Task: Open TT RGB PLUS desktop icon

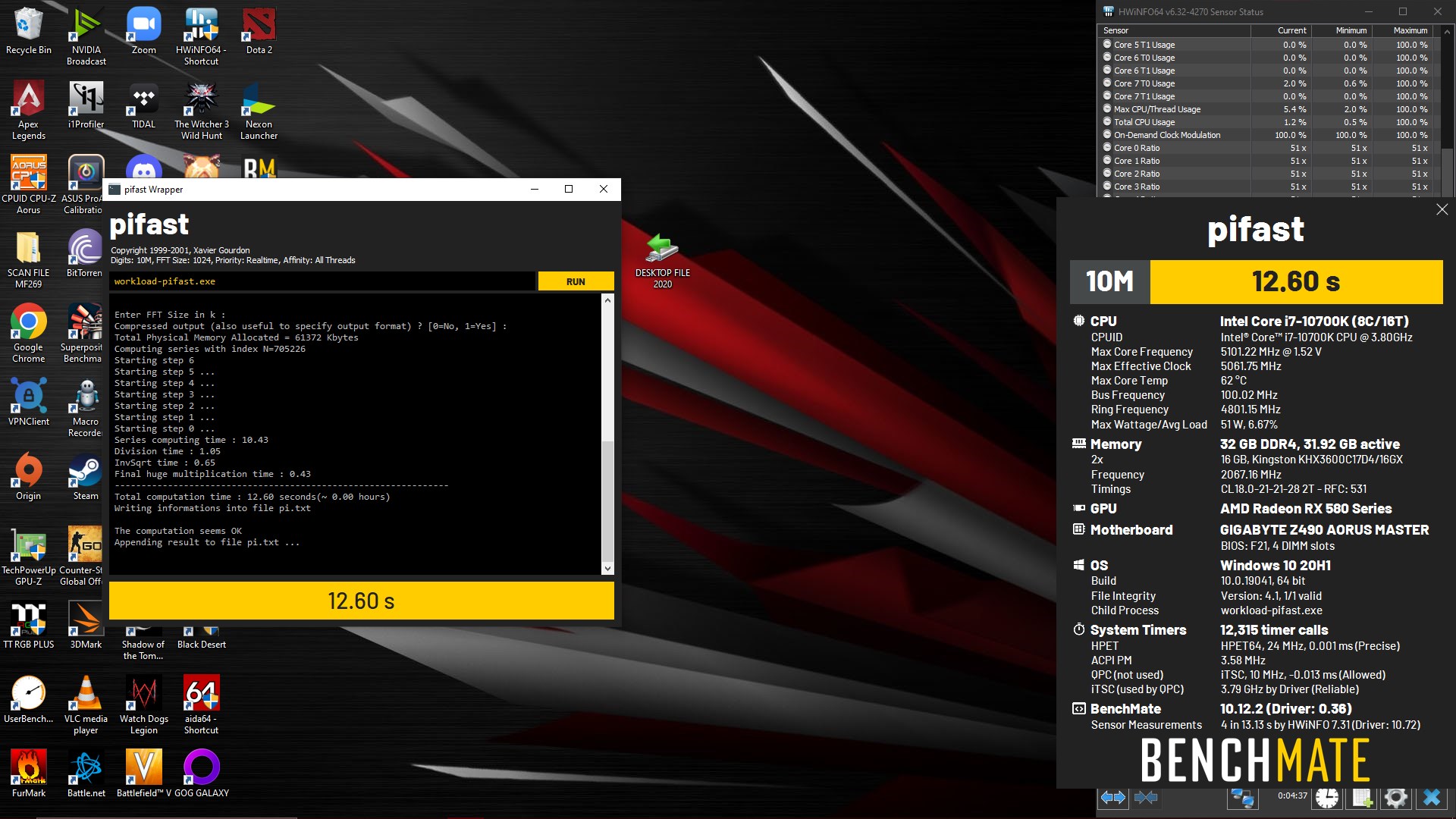Action: pyautogui.click(x=28, y=626)
